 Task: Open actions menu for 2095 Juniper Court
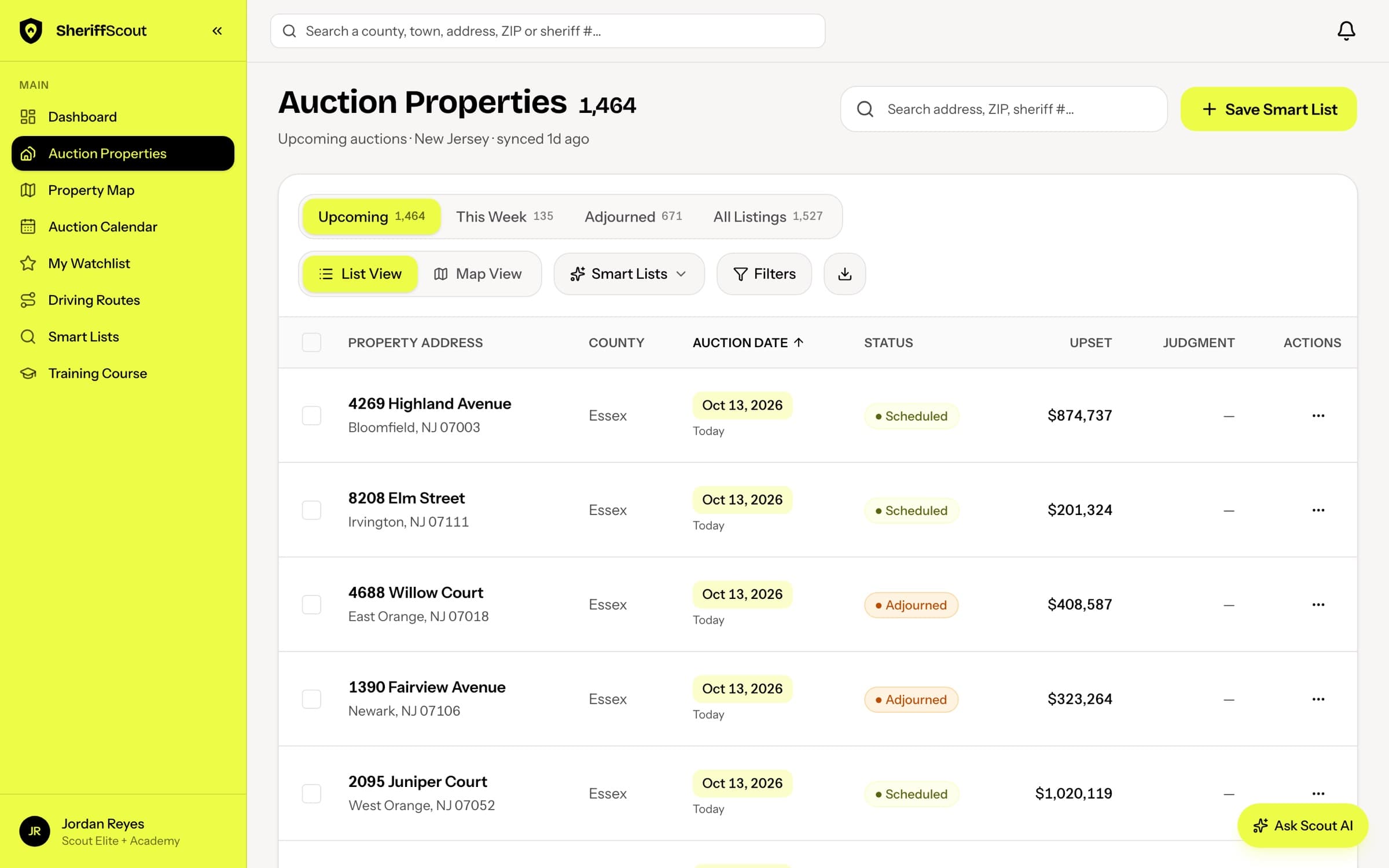[1318, 793]
